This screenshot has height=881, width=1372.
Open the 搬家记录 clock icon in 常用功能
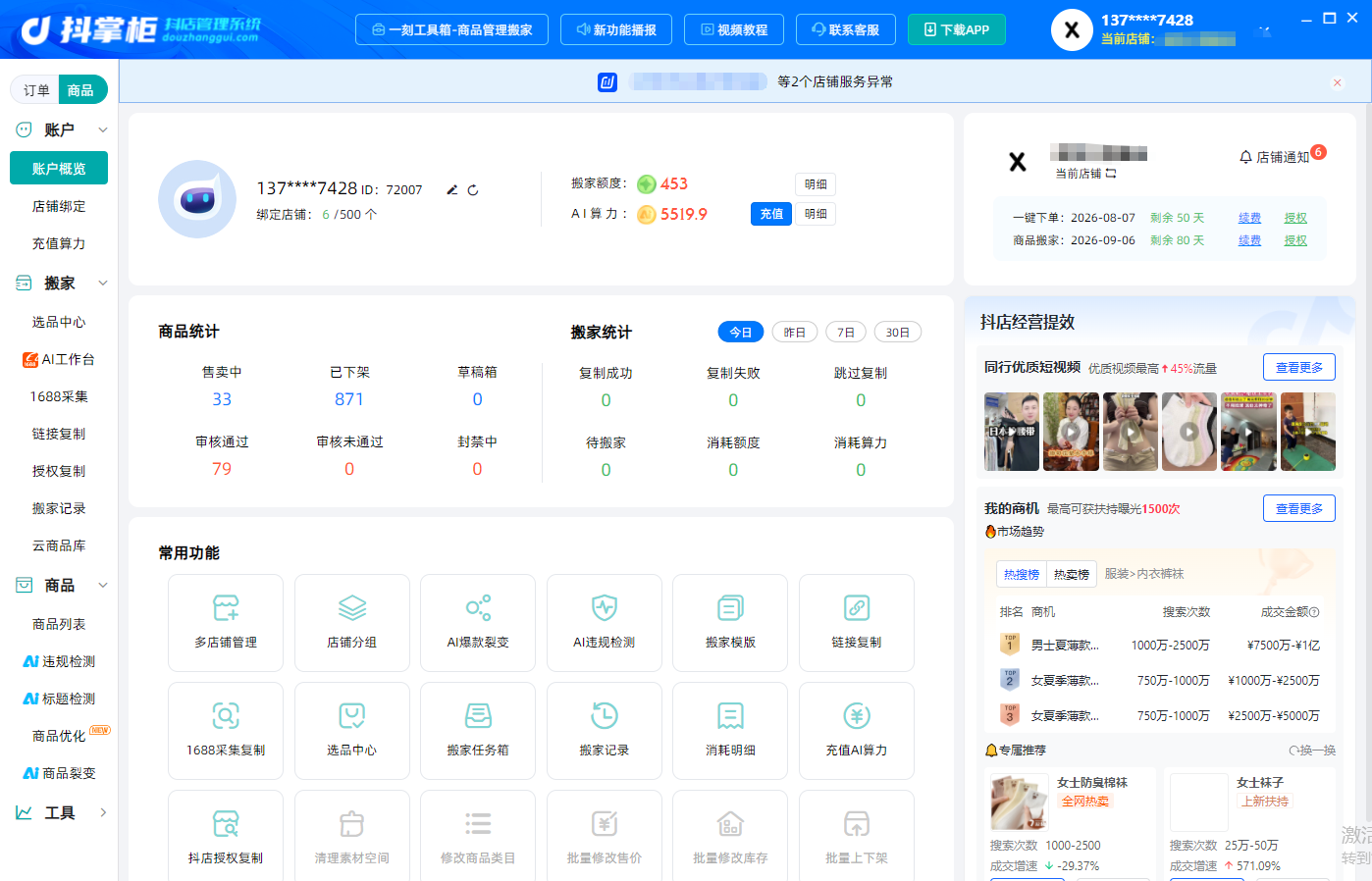605,715
